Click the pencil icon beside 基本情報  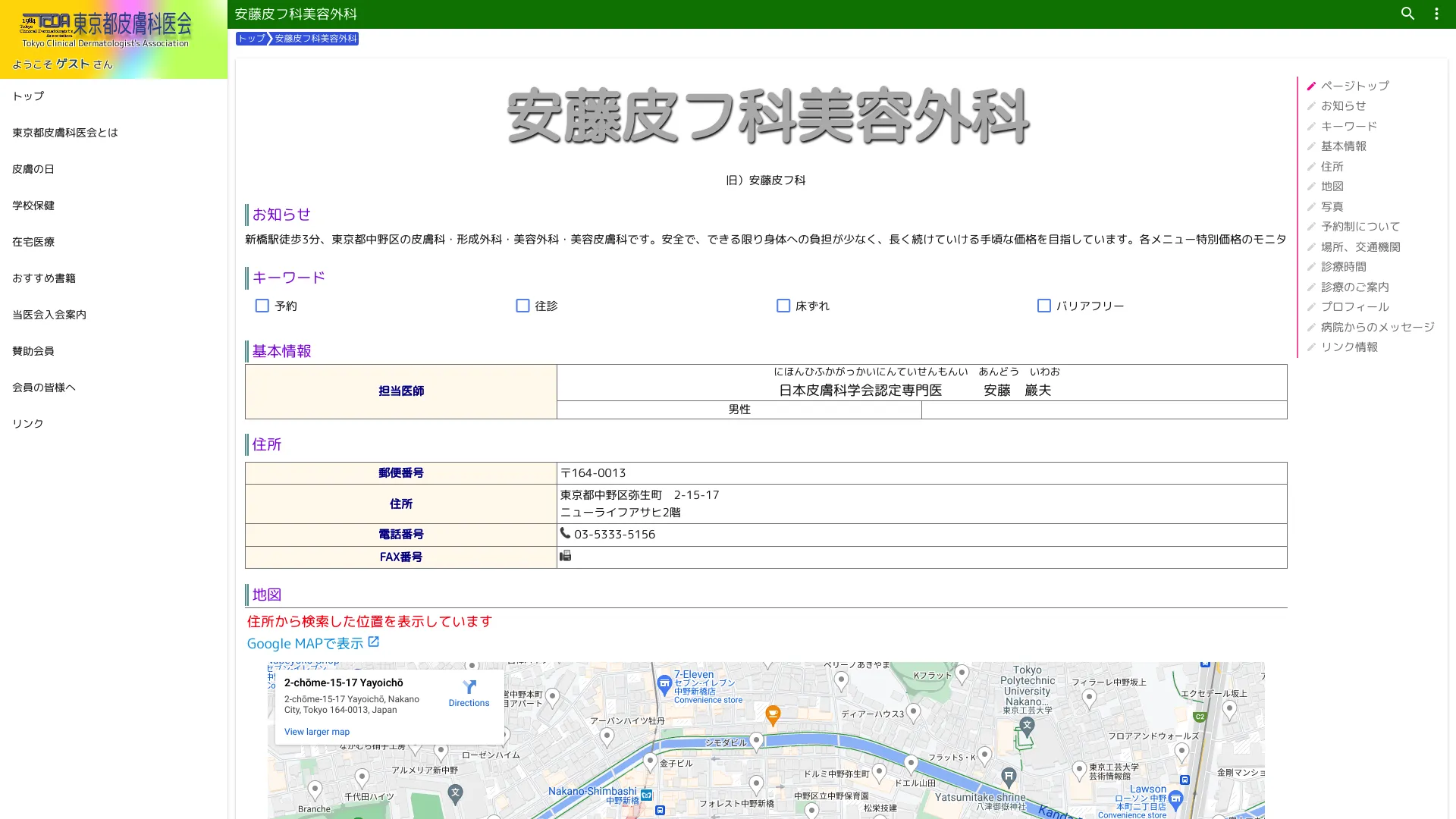pyautogui.click(x=1311, y=146)
